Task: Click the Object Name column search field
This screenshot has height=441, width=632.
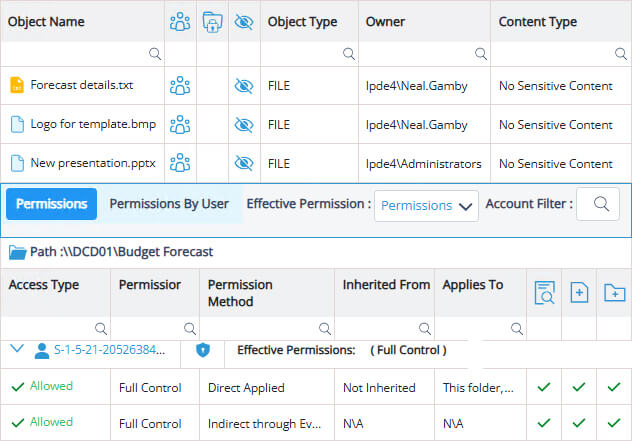Action: (x=82, y=54)
